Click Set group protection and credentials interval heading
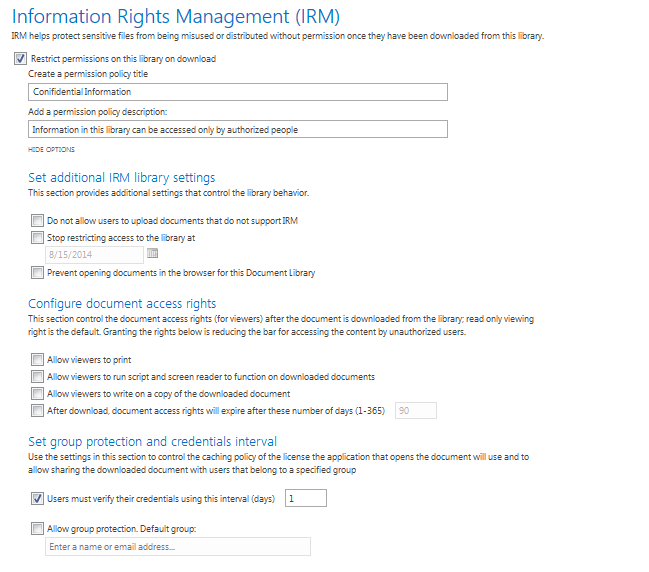Image resolution: width=649 pixels, height=572 pixels. (x=152, y=442)
